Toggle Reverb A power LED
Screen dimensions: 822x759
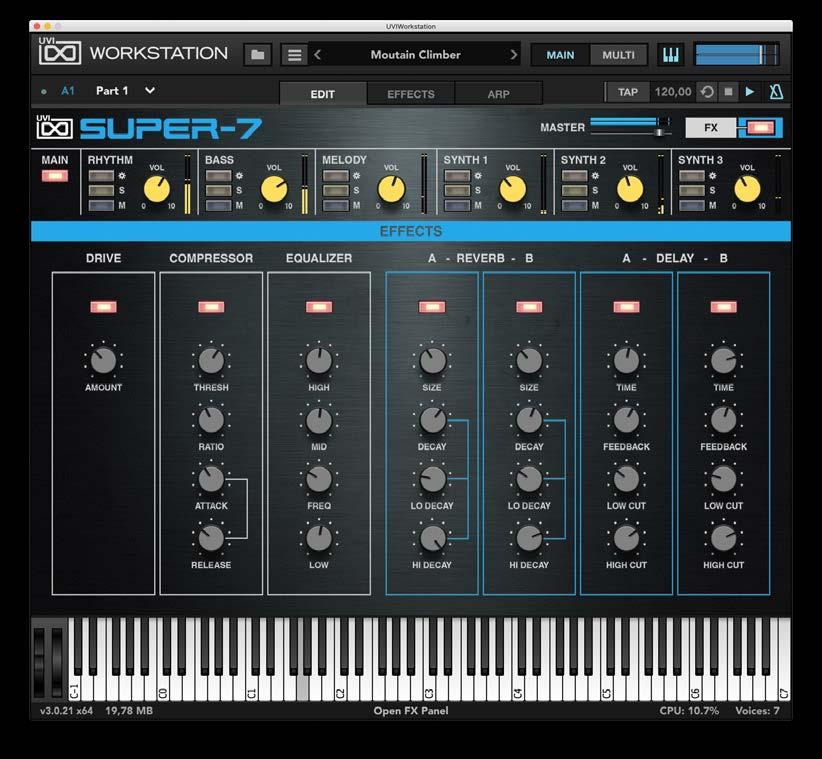point(432,307)
